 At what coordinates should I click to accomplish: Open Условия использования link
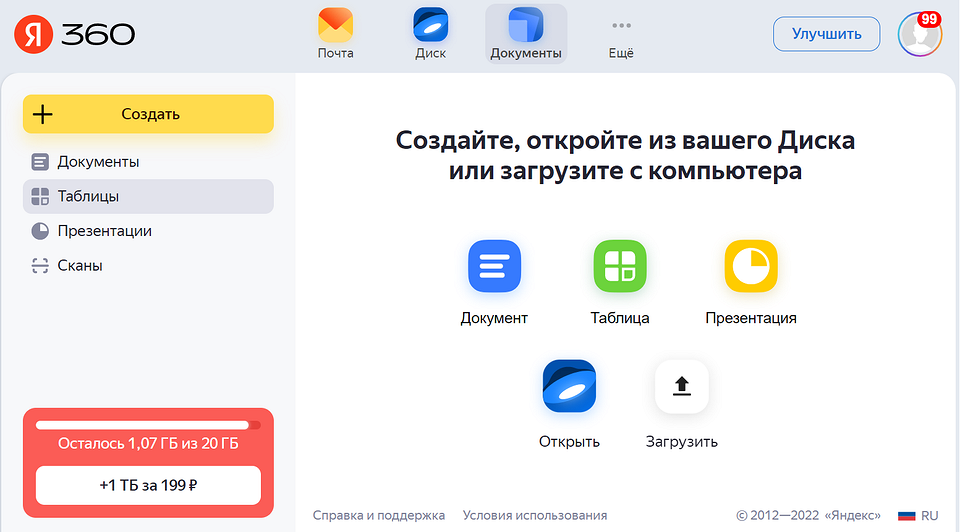point(534,515)
